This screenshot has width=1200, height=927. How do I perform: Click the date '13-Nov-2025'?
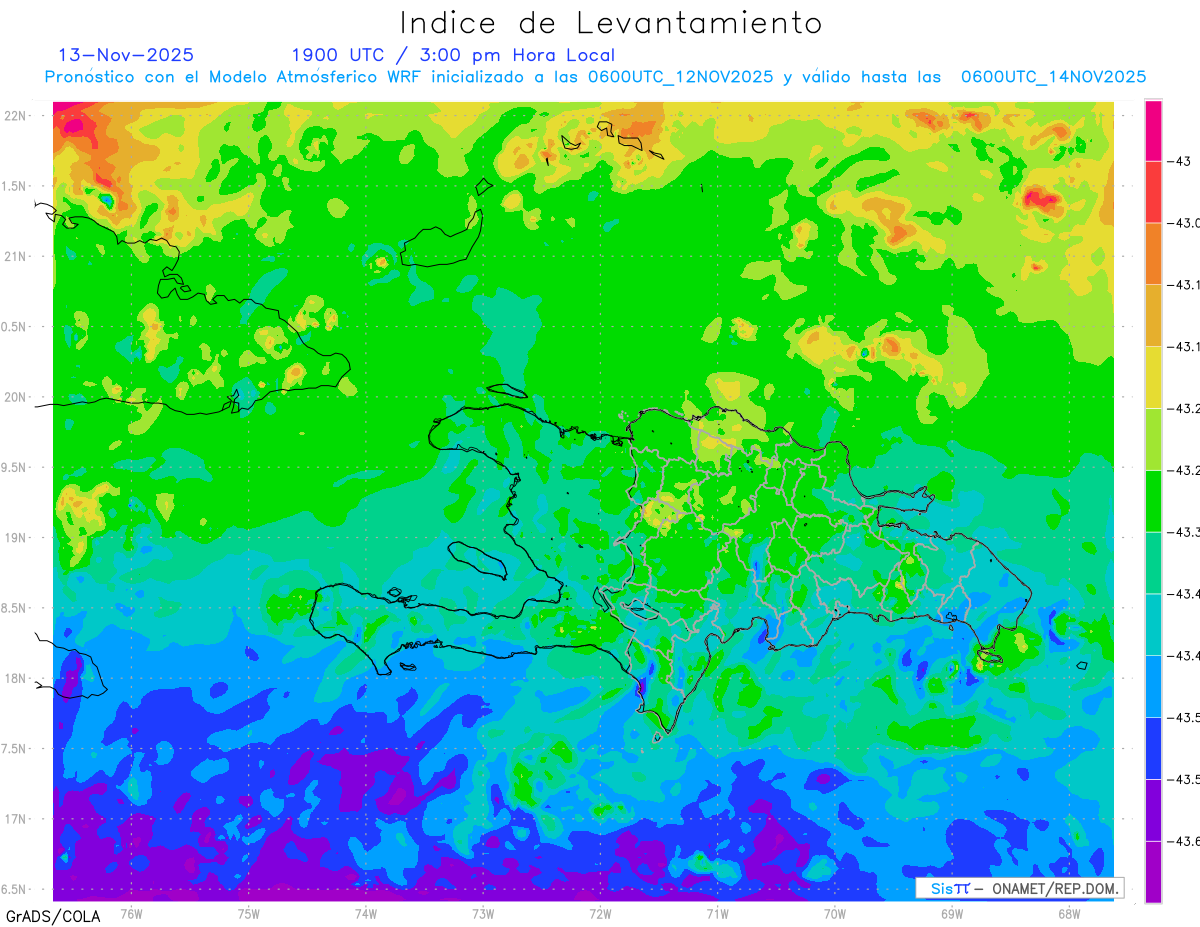click(126, 55)
